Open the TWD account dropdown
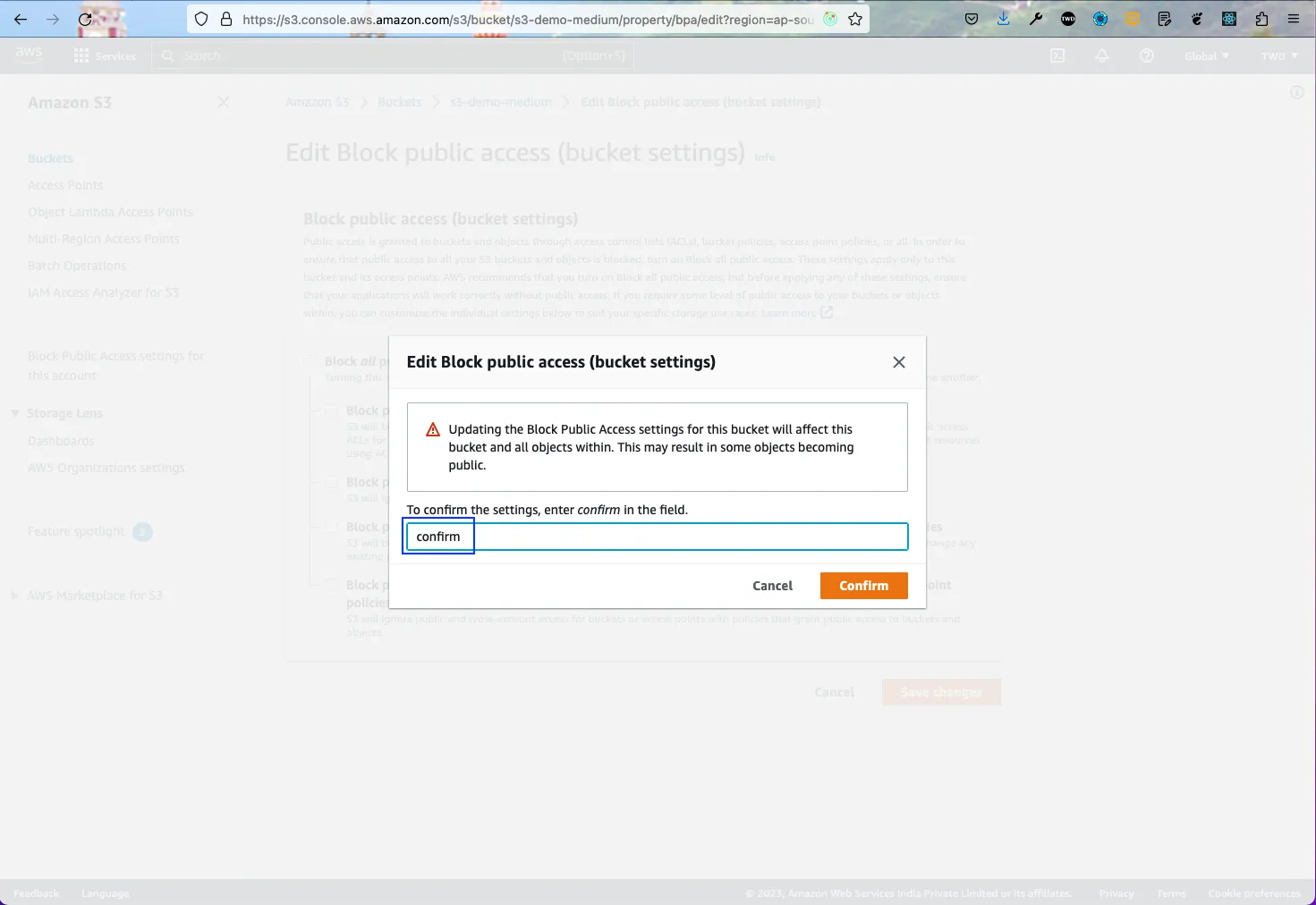The image size is (1316, 905). click(x=1279, y=55)
